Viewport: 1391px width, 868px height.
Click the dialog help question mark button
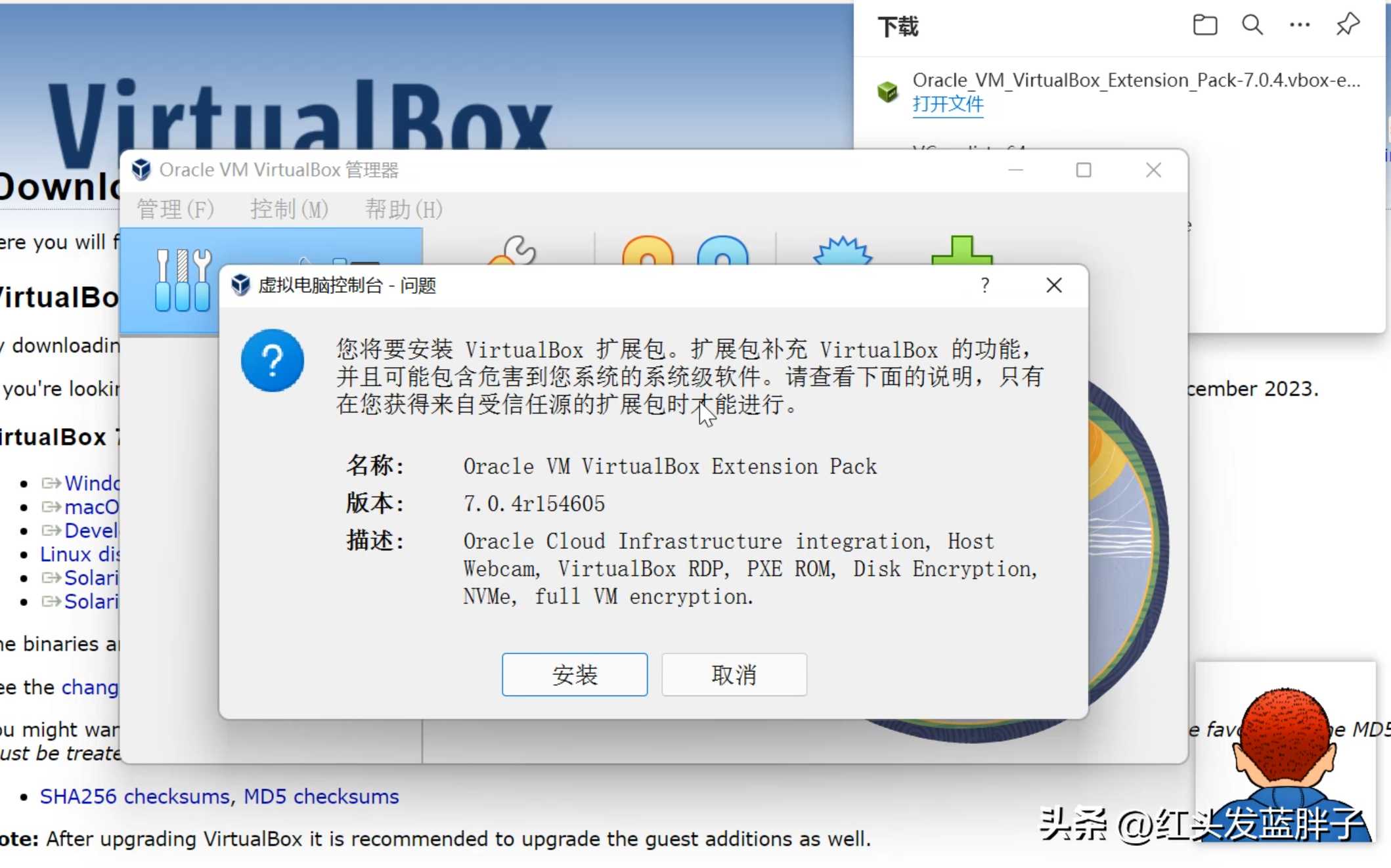[x=984, y=285]
